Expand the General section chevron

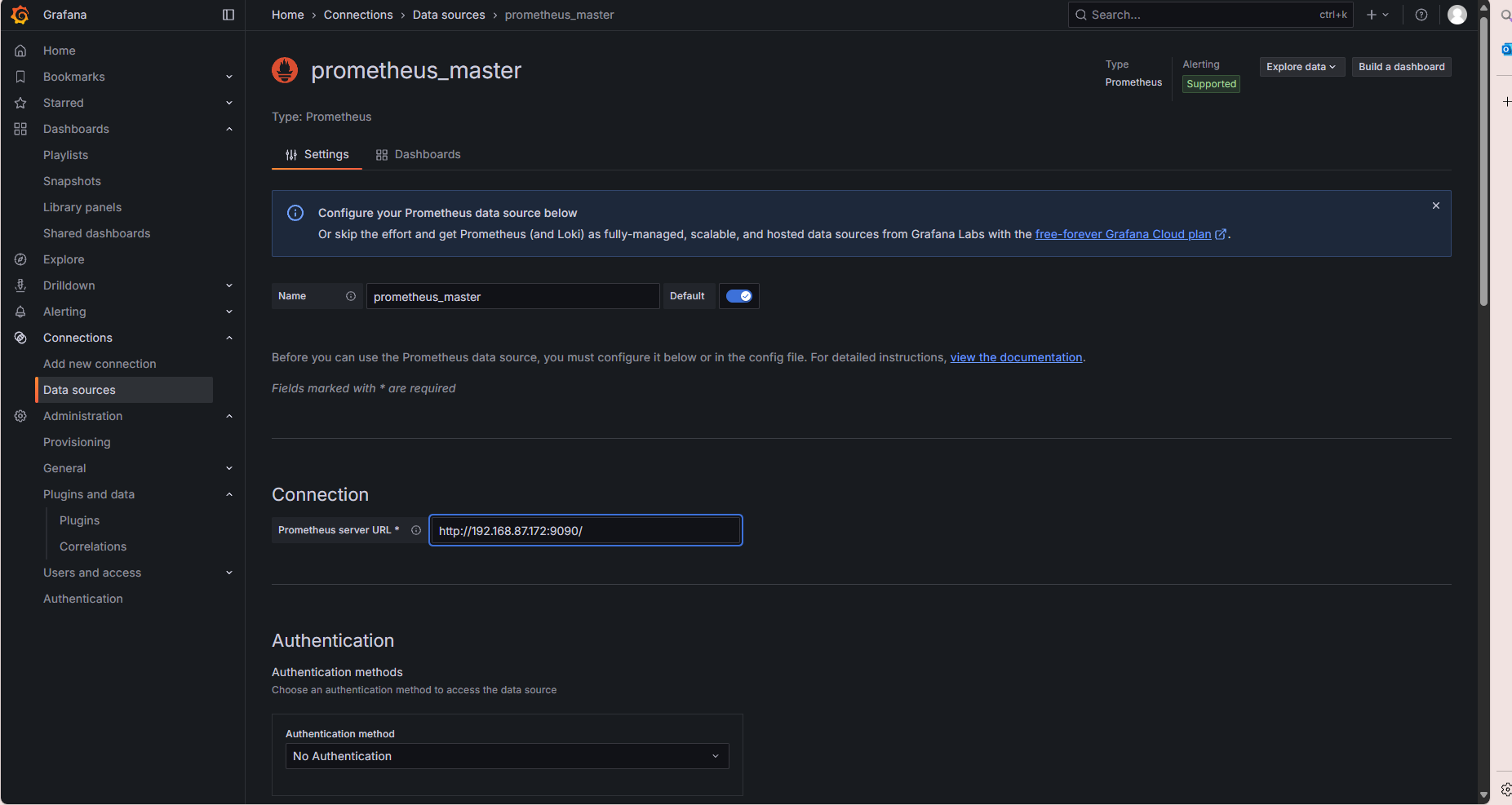click(229, 468)
